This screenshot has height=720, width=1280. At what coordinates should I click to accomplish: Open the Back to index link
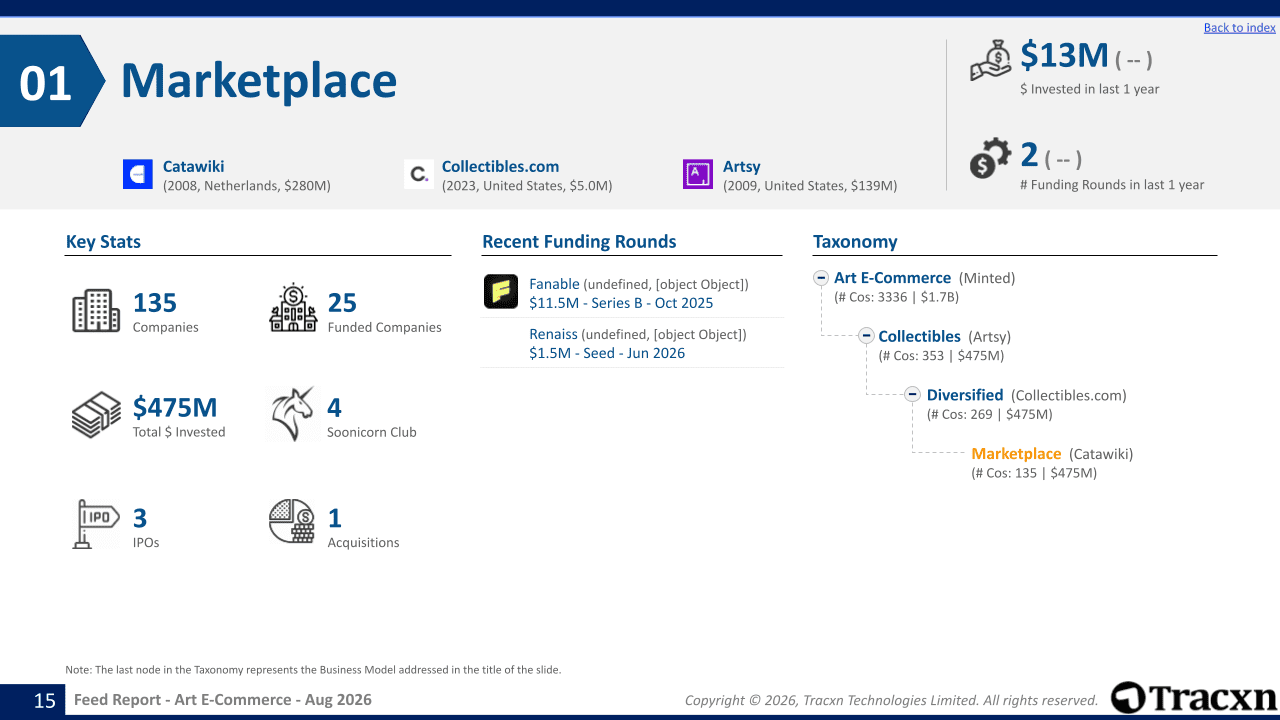click(x=1240, y=28)
